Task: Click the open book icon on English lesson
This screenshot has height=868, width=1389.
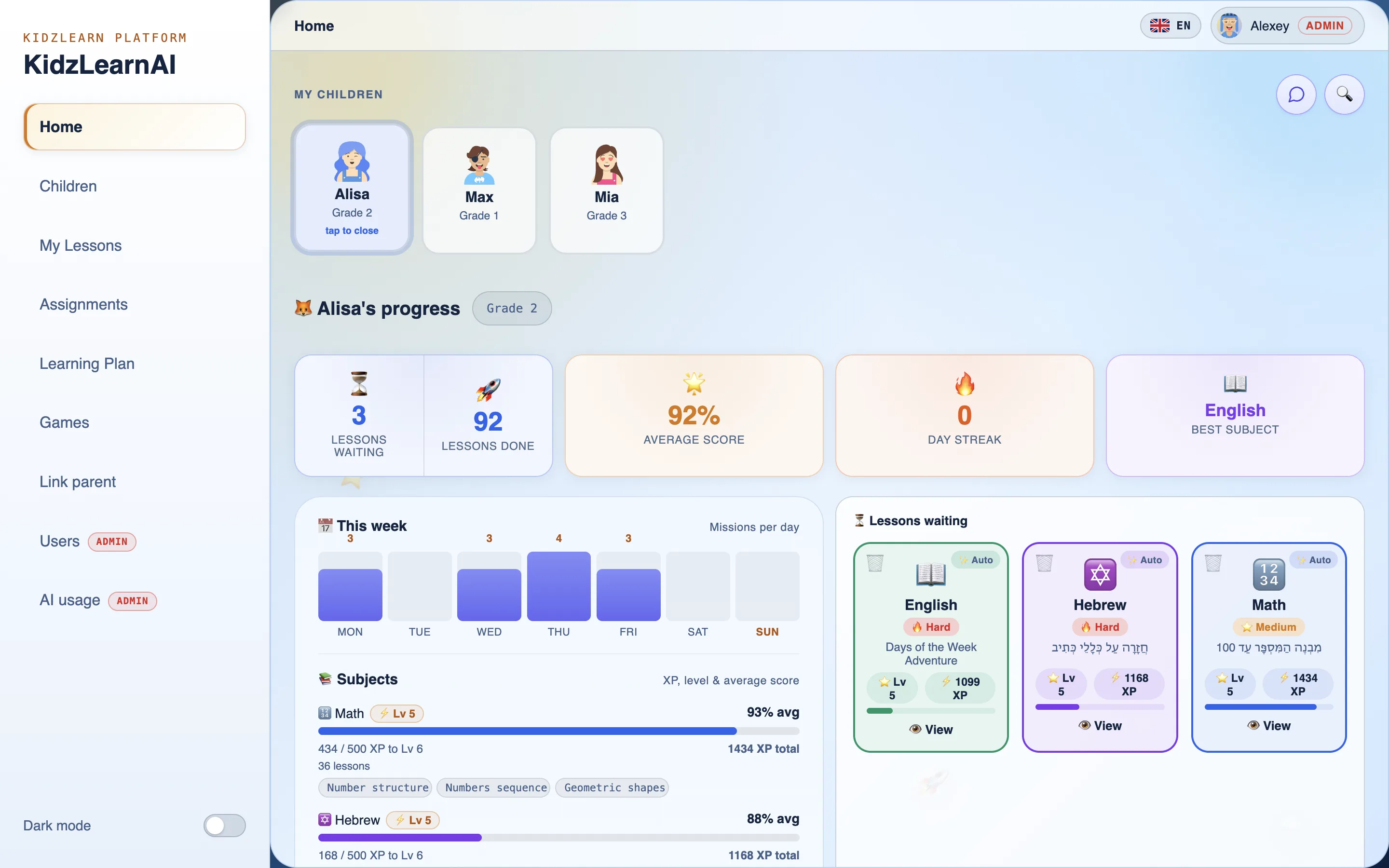Action: [930, 574]
